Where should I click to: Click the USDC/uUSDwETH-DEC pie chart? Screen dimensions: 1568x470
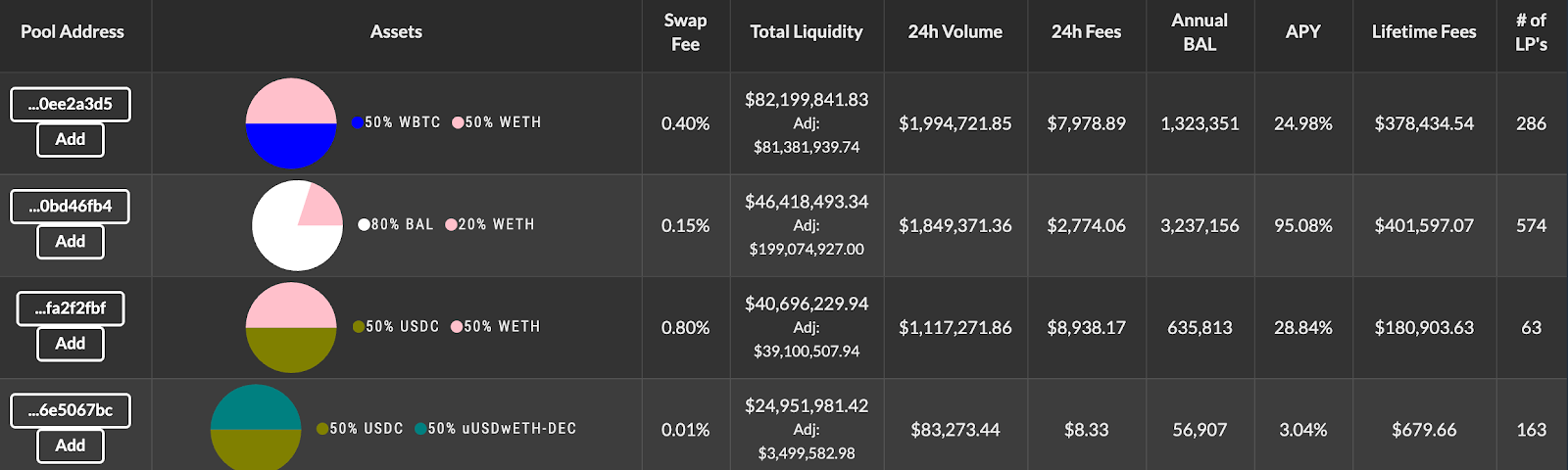pos(256,428)
